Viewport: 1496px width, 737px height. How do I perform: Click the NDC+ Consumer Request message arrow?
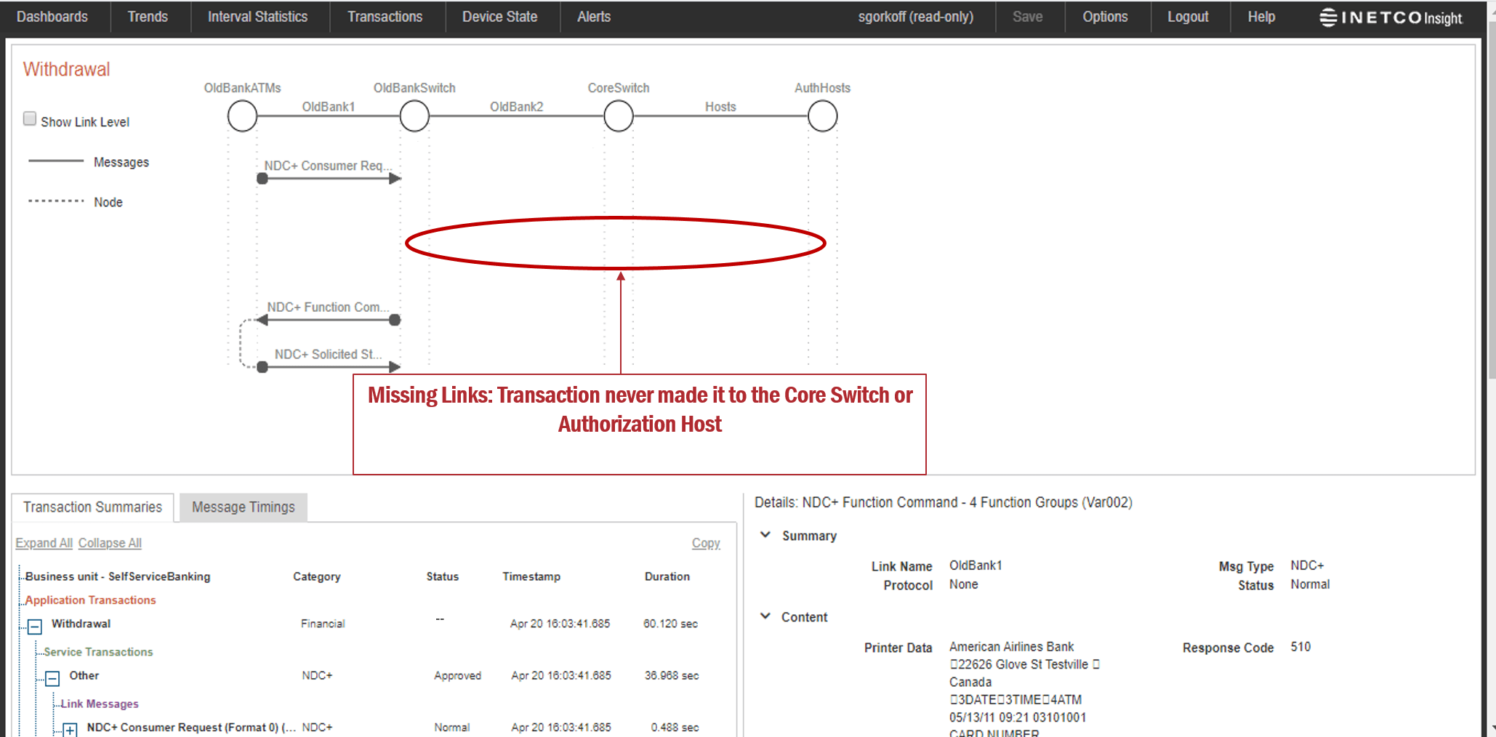330,178
